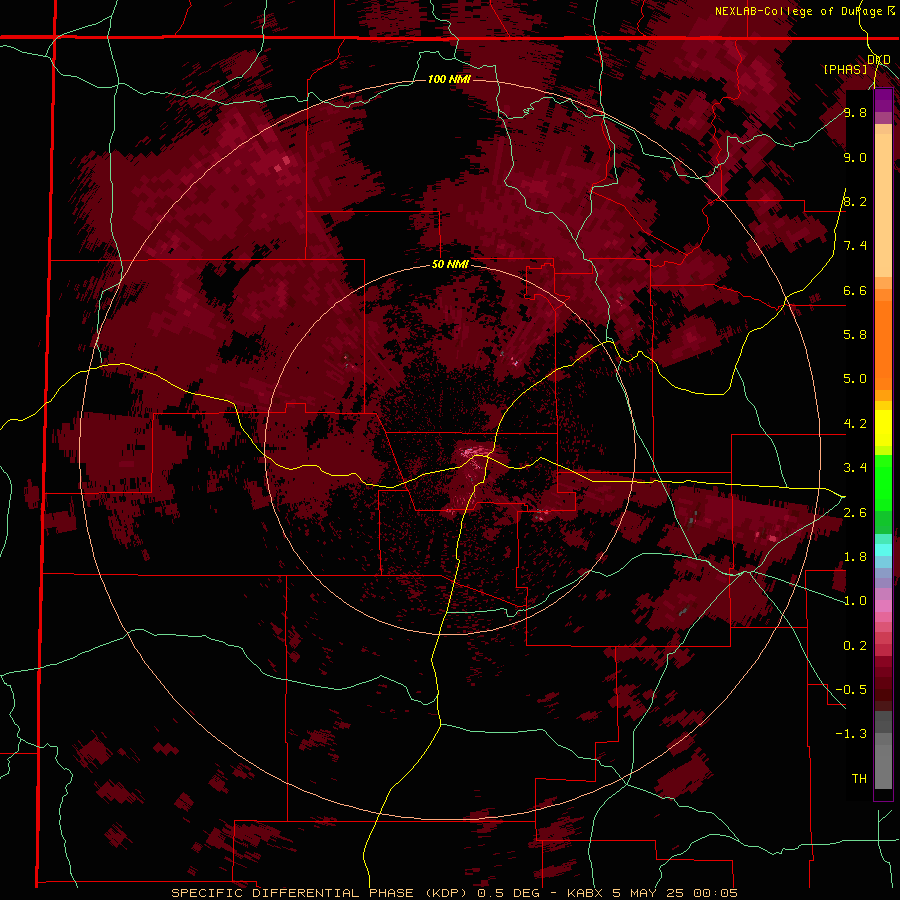This screenshot has width=900, height=900.
Task: Click the -0.5 scale label
Action: [852, 690]
